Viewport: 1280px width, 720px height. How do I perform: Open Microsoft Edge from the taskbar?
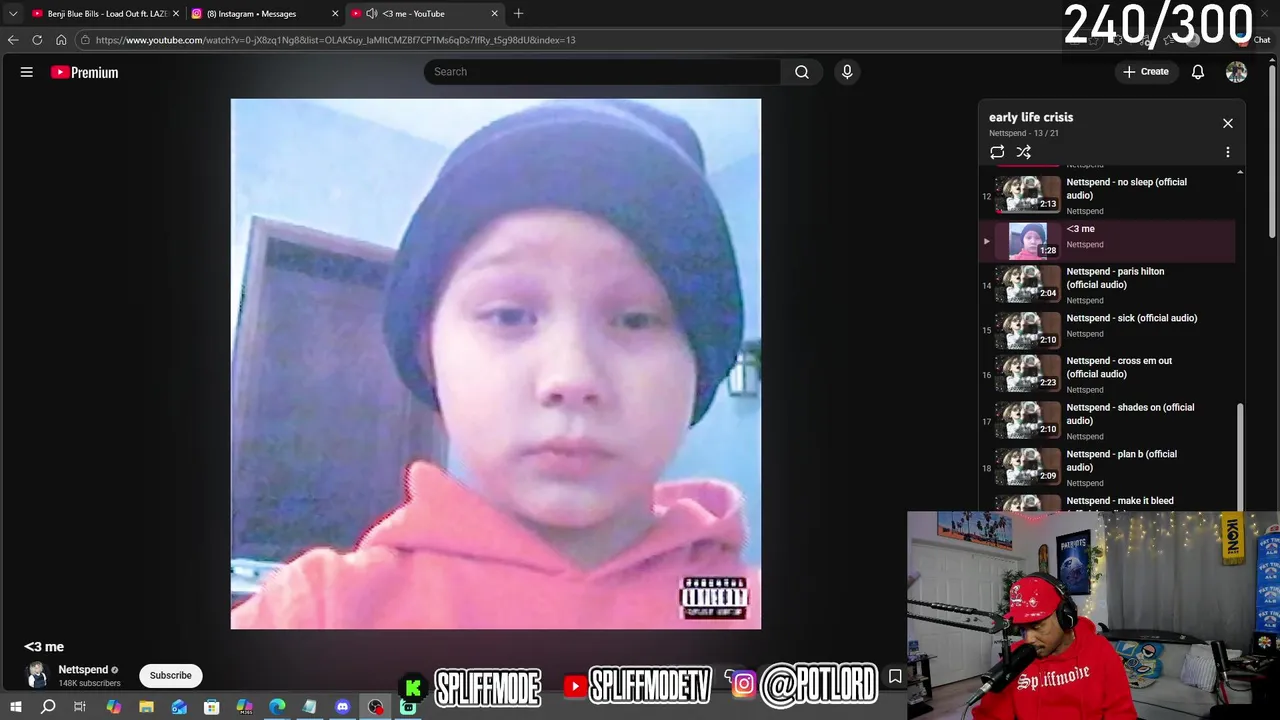coord(277,707)
